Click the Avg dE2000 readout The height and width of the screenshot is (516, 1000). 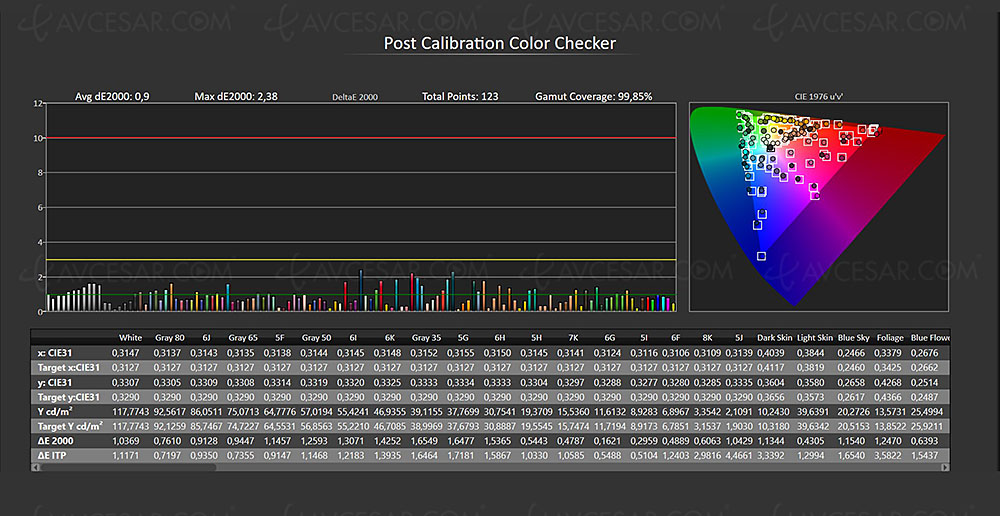point(113,97)
